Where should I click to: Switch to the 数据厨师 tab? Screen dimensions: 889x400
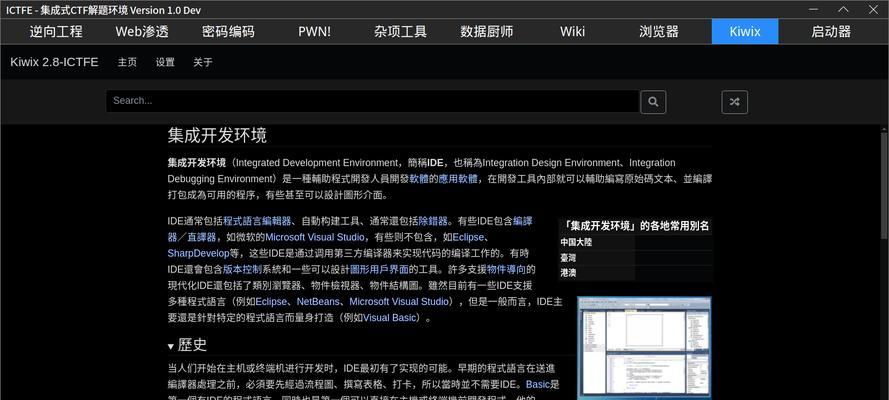(486, 31)
